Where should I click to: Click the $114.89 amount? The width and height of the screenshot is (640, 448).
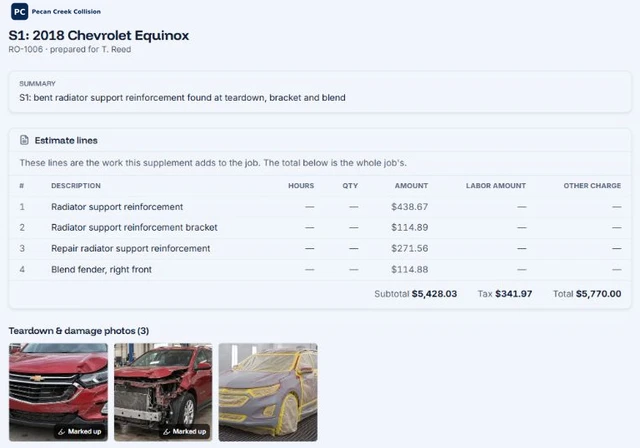coord(410,228)
